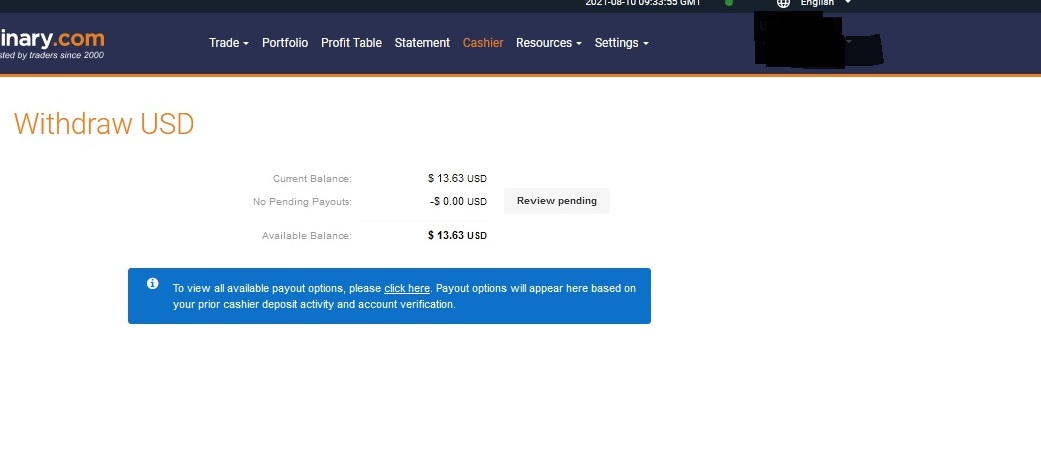Open the English language dropdown
Image resolution: width=1041 pixels, height=460 pixels.
pyautogui.click(x=826, y=3)
